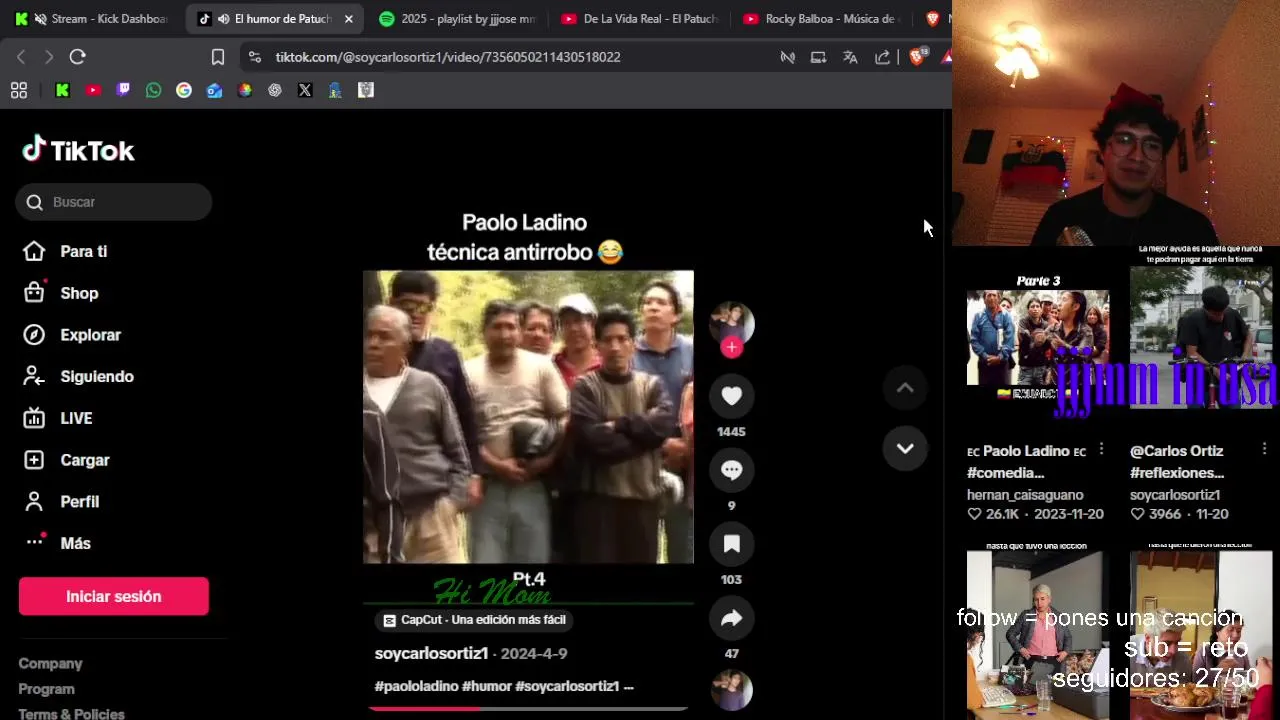This screenshot has width=1280, height=720.
Task: Switch to 2025 playlist Spotify tab
Action: point(458,19)
